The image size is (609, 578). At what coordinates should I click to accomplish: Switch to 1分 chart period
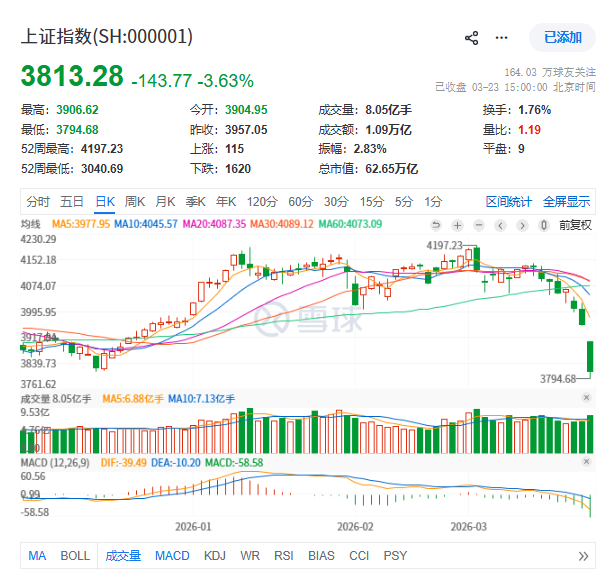tap(433, 202)
